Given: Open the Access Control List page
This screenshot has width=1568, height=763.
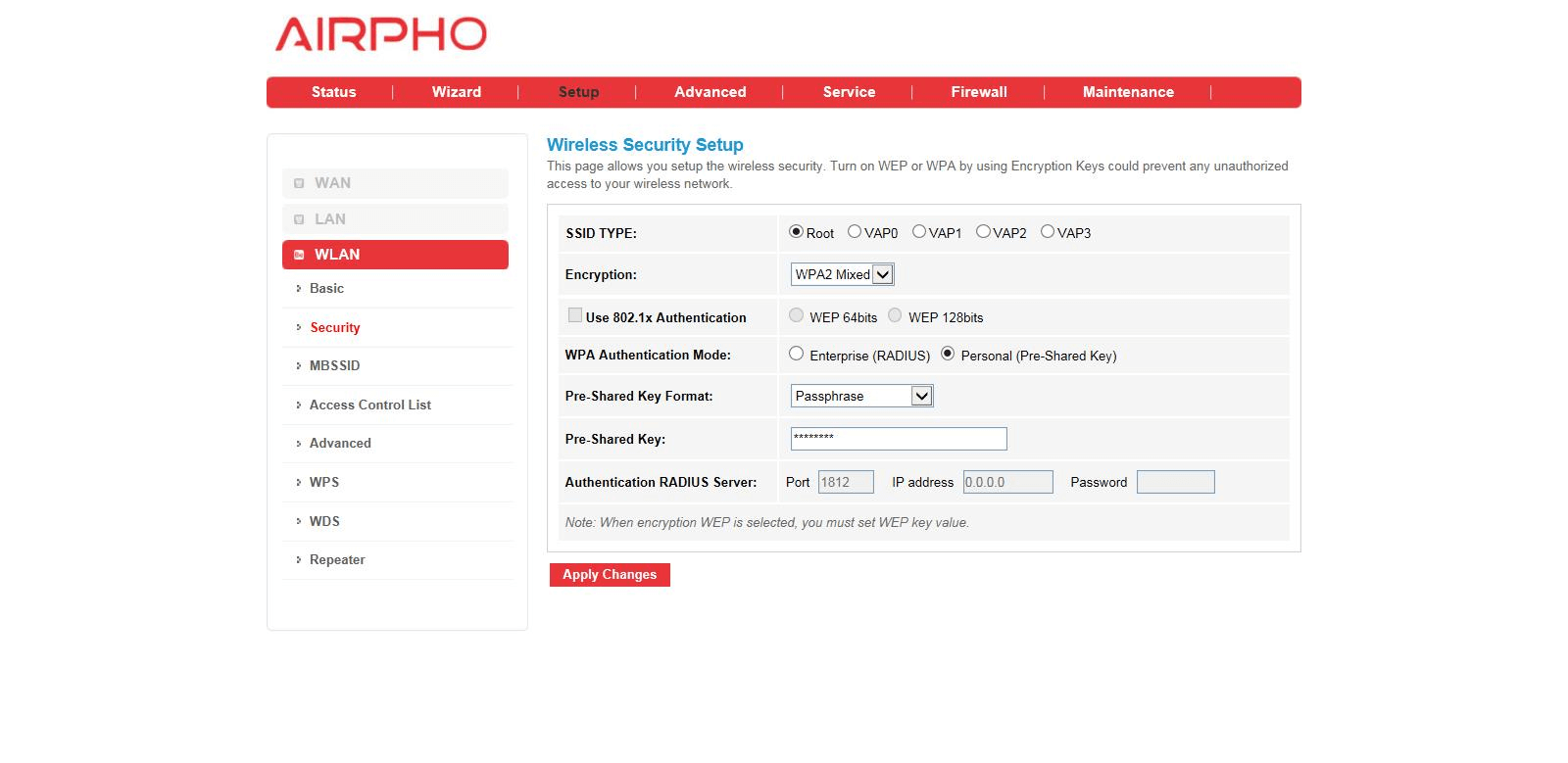Looking at the screenshot, I should 369,405.
